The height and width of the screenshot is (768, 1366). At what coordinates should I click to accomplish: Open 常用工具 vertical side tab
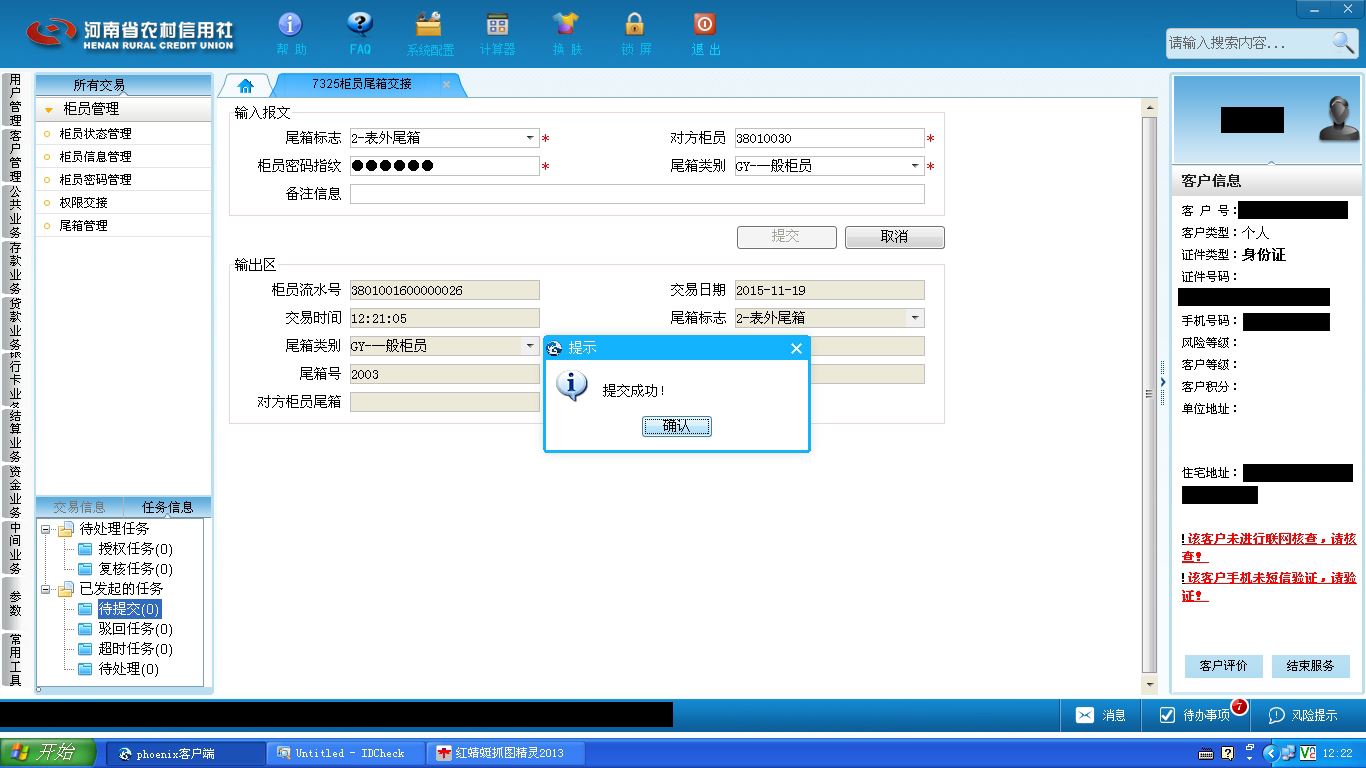15,660
